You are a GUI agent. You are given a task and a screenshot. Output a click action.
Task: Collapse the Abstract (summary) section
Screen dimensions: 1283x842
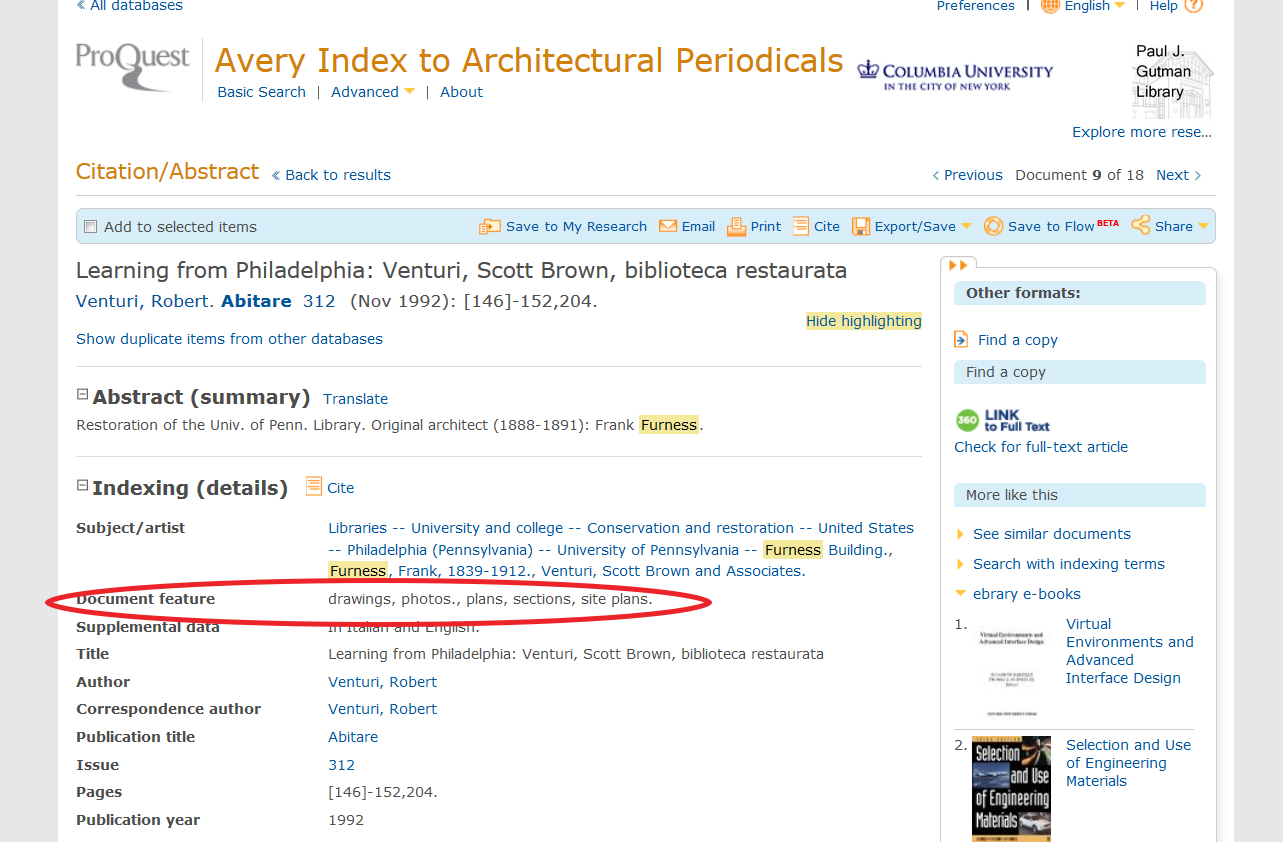[x=83, y=395]
